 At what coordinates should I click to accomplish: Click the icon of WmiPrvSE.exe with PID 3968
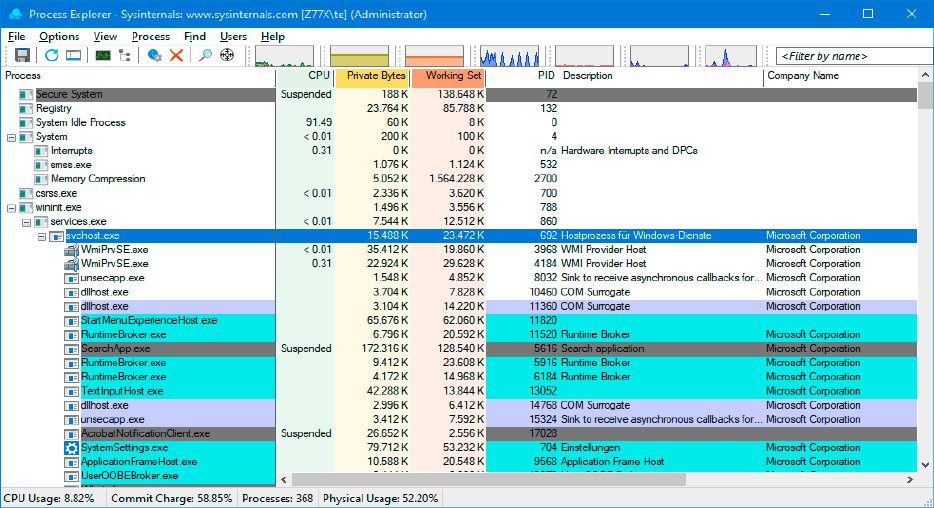pyautogui.click(x=71, y=250)
